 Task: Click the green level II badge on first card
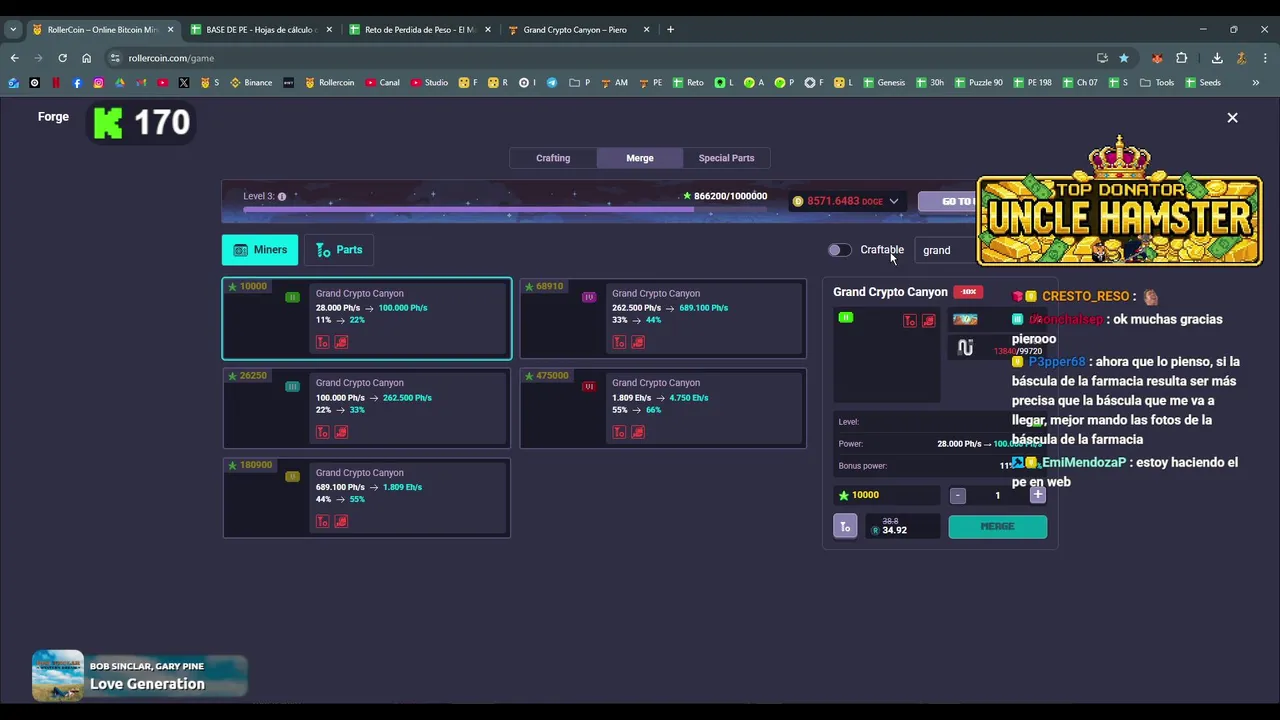(x=292, y=297)
